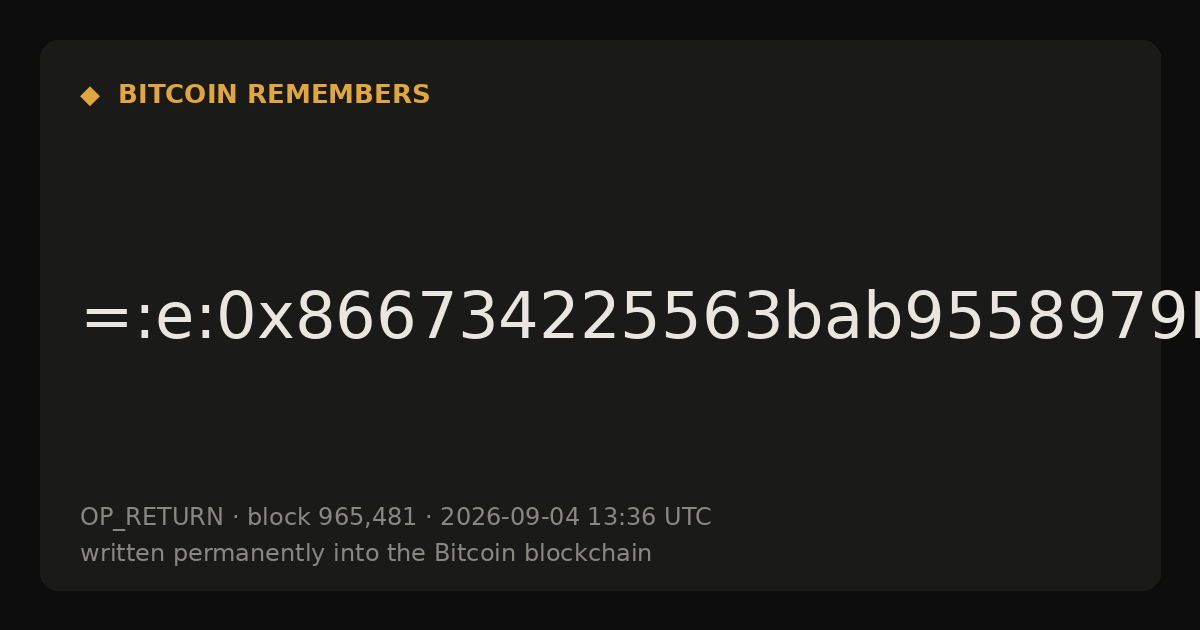Click the orange diamond icon
This screenshot has height=630, width=1200.
89,95
